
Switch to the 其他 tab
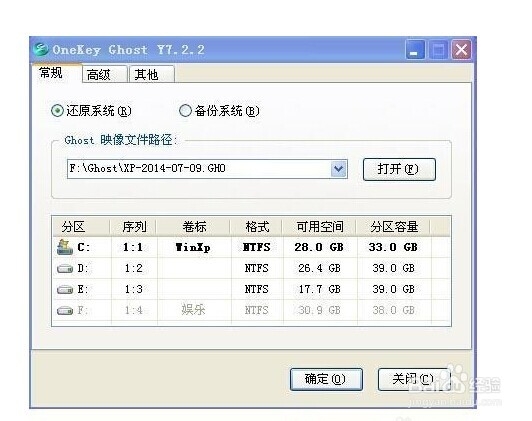click(152, 74)
